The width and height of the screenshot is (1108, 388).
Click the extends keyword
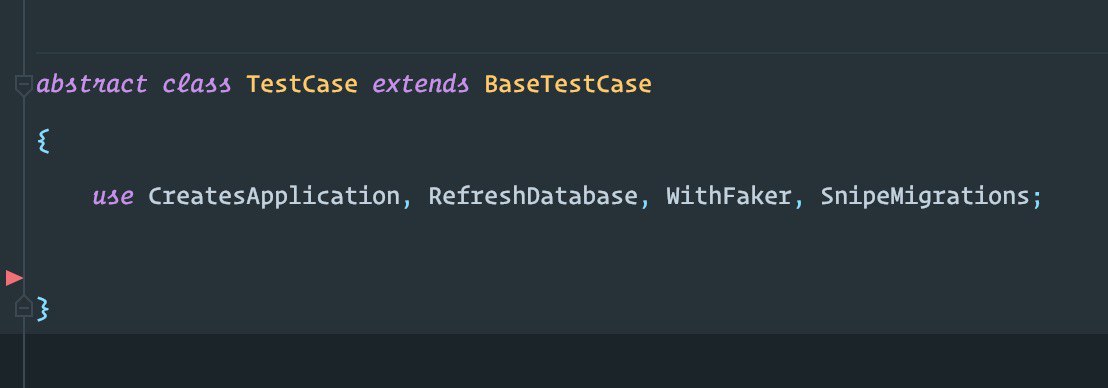click(420, 84)
